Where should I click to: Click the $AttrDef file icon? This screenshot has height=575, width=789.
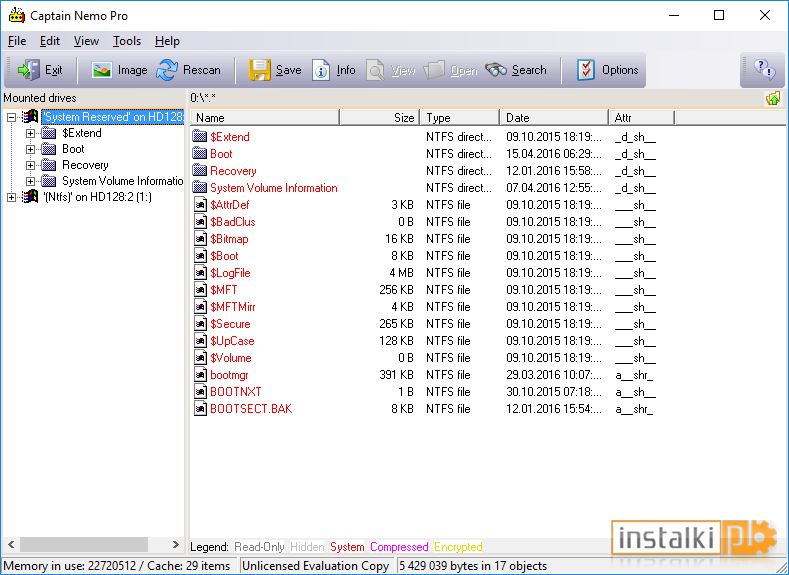coord(200,205)
